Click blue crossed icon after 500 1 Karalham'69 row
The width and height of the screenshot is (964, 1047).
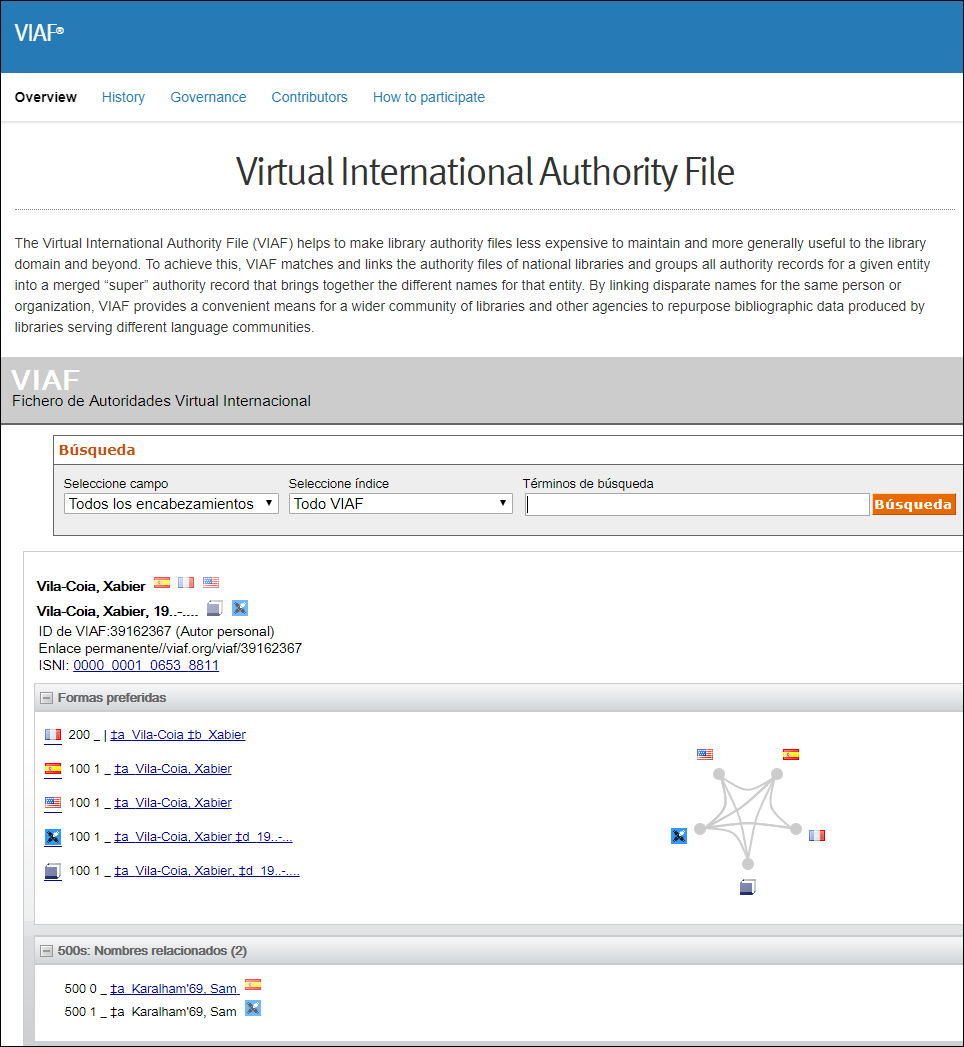tap(253, 1008)
